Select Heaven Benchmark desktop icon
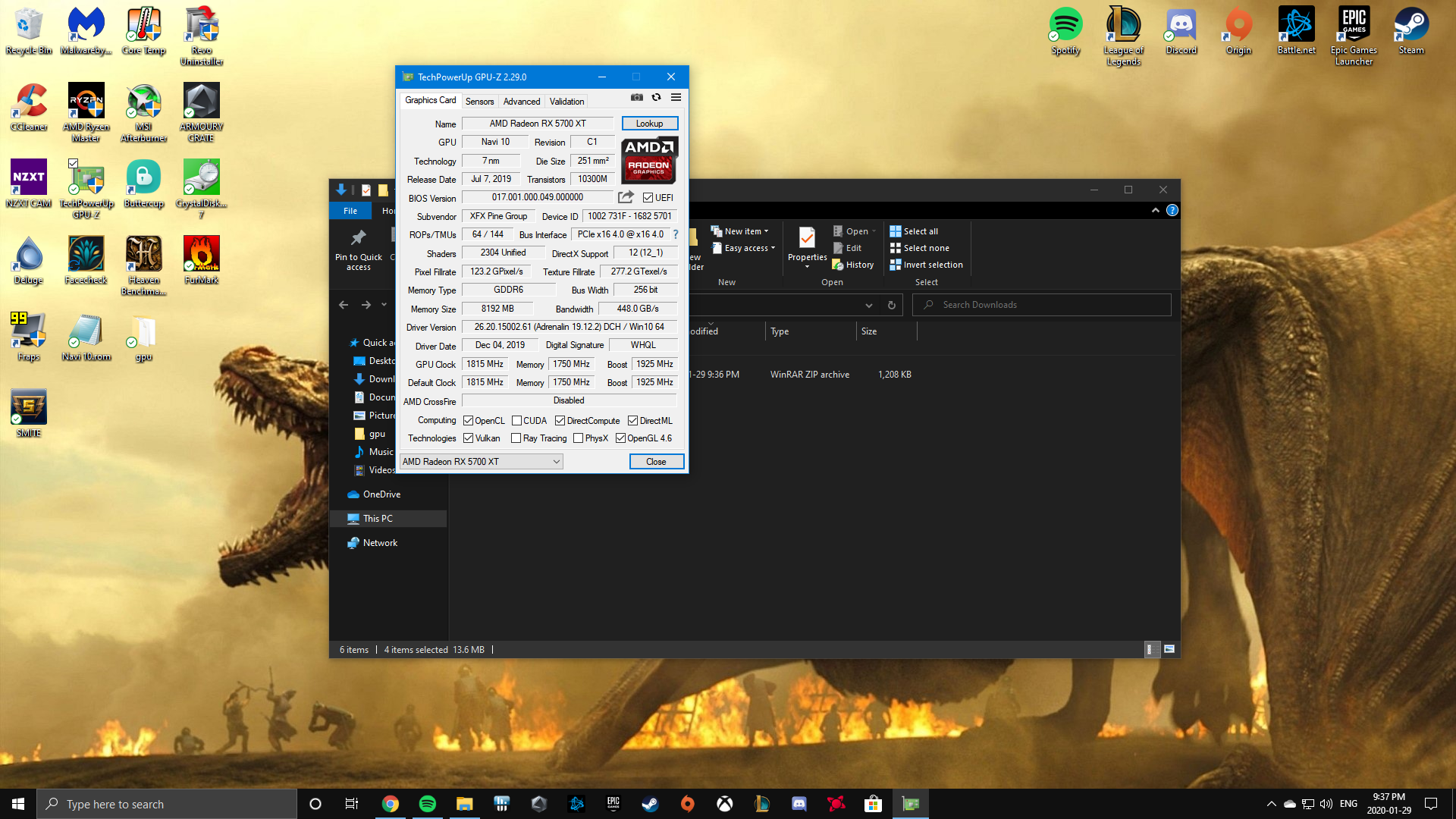This screenshot has width=1456, height=819. 144,265
